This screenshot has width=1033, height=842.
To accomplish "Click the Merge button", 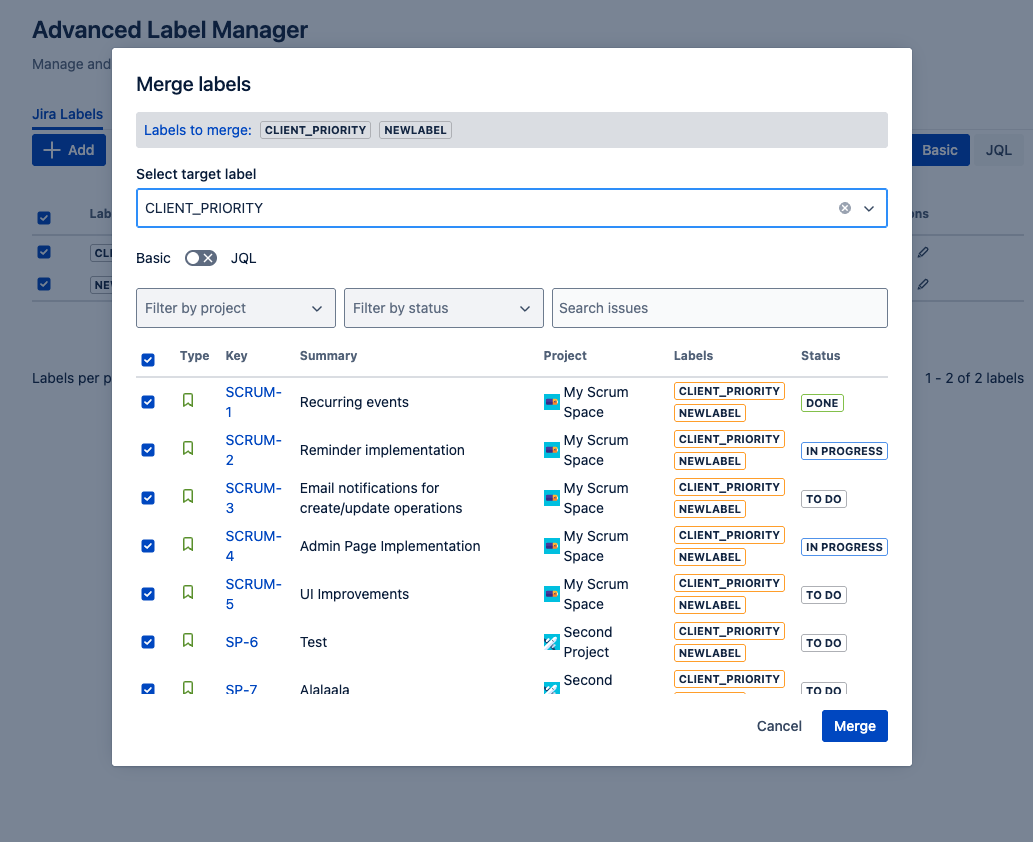I will pos(854,725).
